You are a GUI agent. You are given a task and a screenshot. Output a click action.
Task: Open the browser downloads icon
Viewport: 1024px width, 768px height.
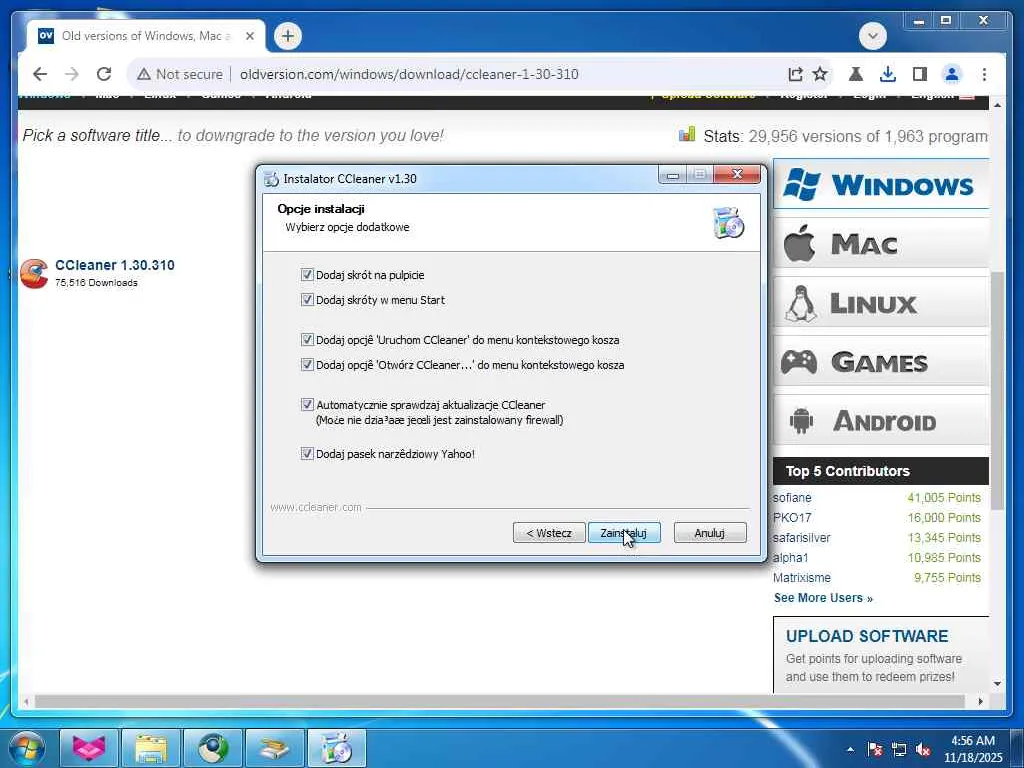888,74
